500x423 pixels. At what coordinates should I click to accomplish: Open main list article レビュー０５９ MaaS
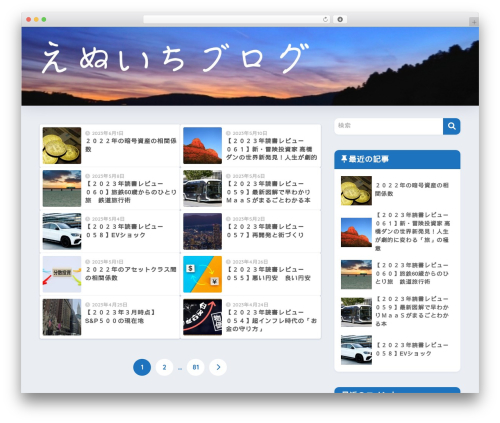pos(269,192)
